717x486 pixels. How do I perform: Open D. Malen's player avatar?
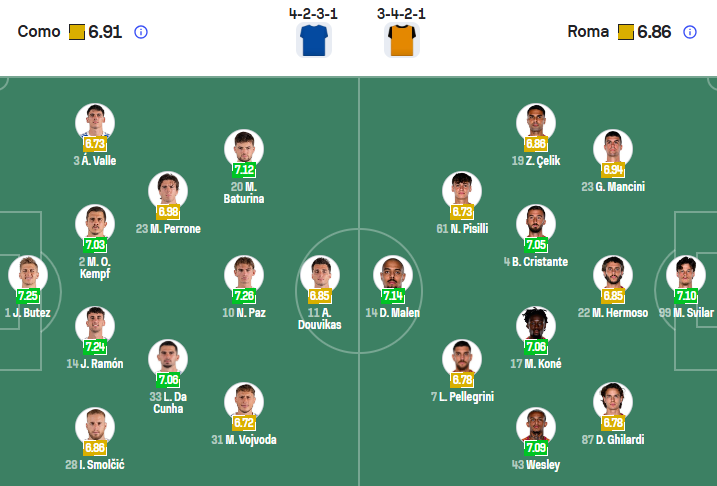[392, 274]
